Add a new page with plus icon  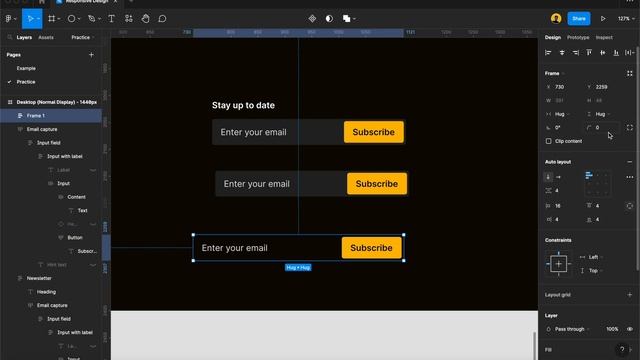(91, 55)
